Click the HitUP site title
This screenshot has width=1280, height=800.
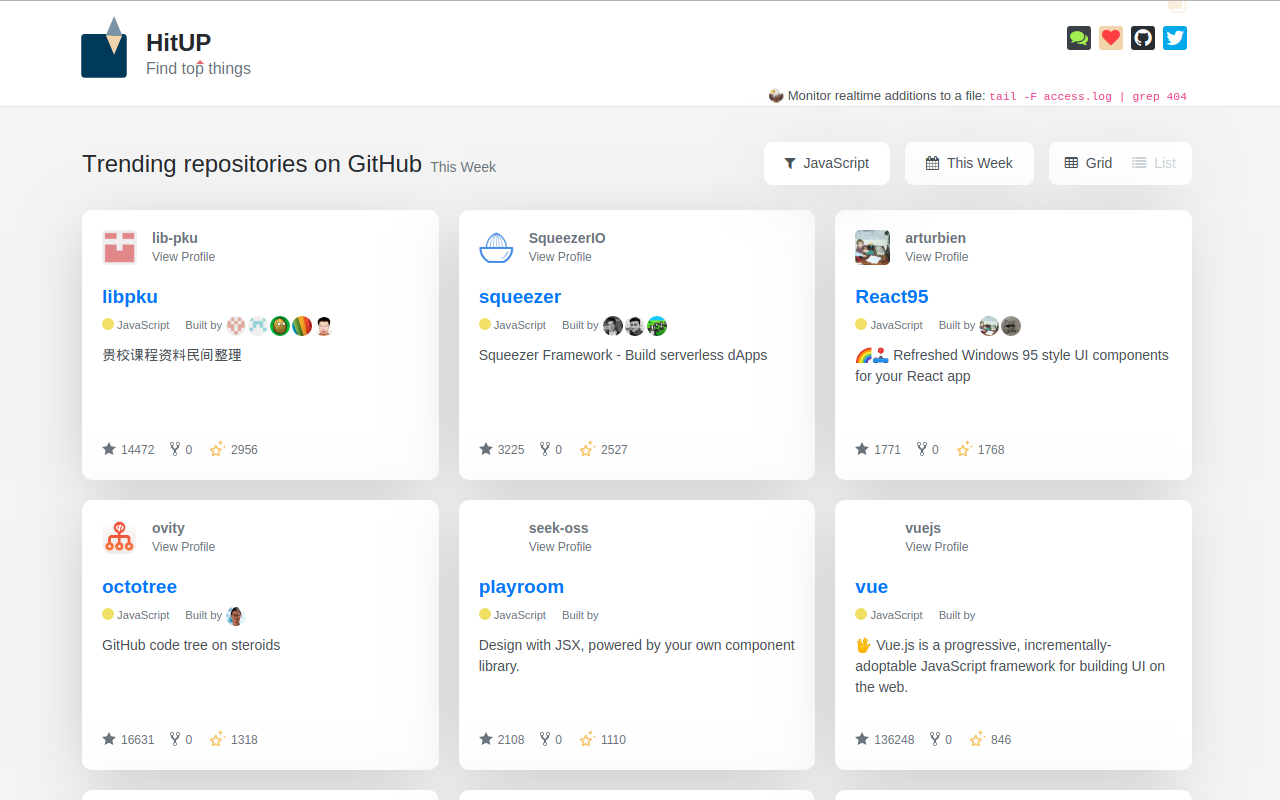click(178, 42)
